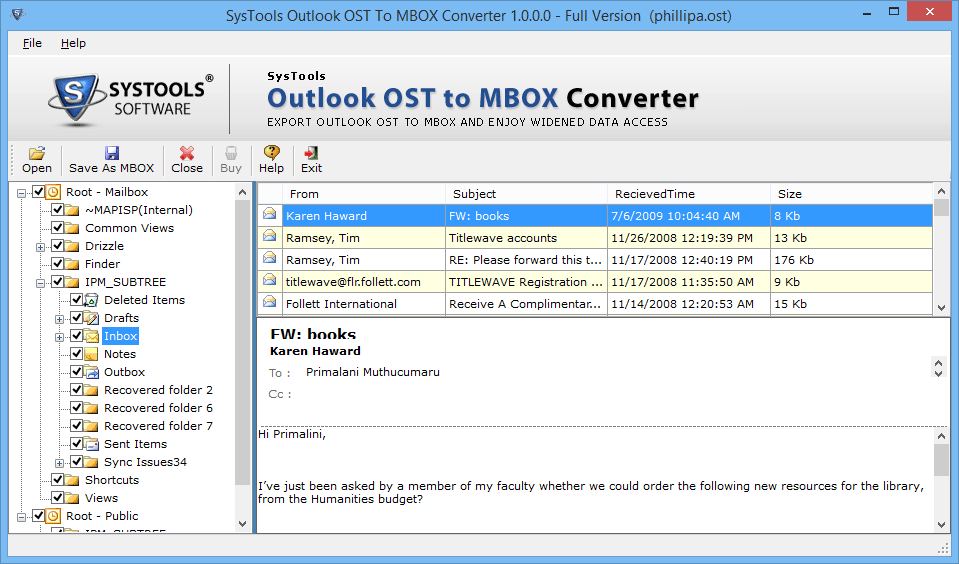Toggle the Outbox folder checkbox

(x=76, y=372)
